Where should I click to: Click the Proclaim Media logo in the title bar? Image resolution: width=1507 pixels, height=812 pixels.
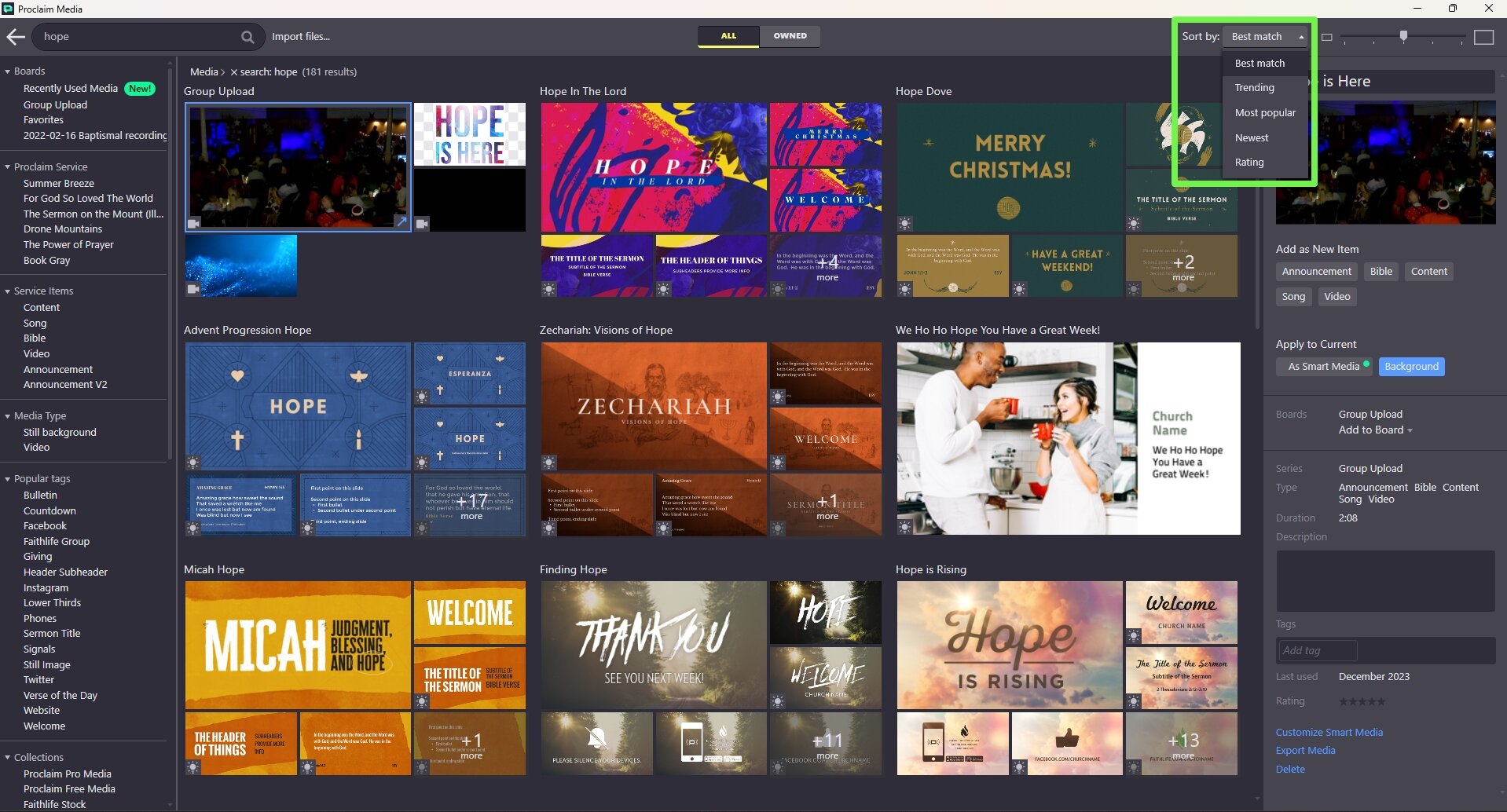pos(8,9)
